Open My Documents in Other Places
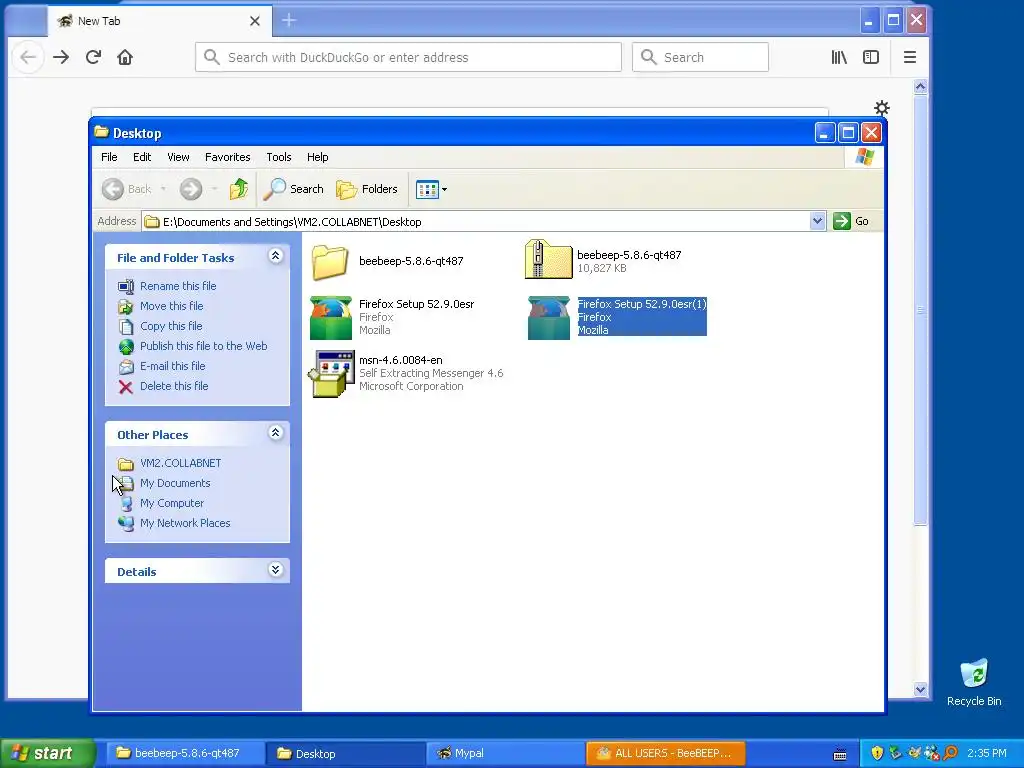The height and width of the screenshot is (768, 1024). pyautogui.click(x=175, y=483)
